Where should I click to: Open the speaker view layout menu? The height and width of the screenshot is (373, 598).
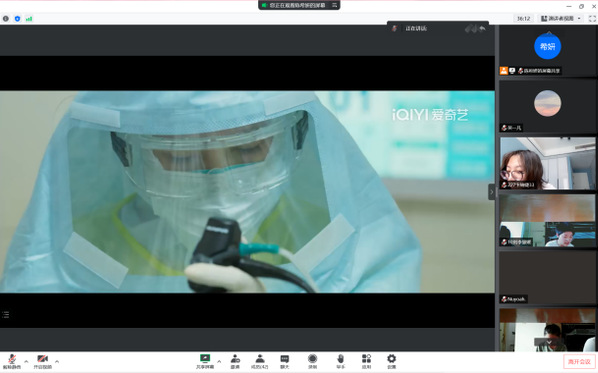(x=561, y=18)
